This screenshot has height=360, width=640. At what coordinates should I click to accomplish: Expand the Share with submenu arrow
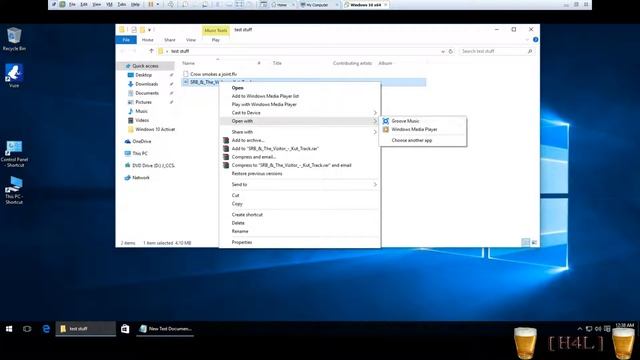tap(375, 132)
